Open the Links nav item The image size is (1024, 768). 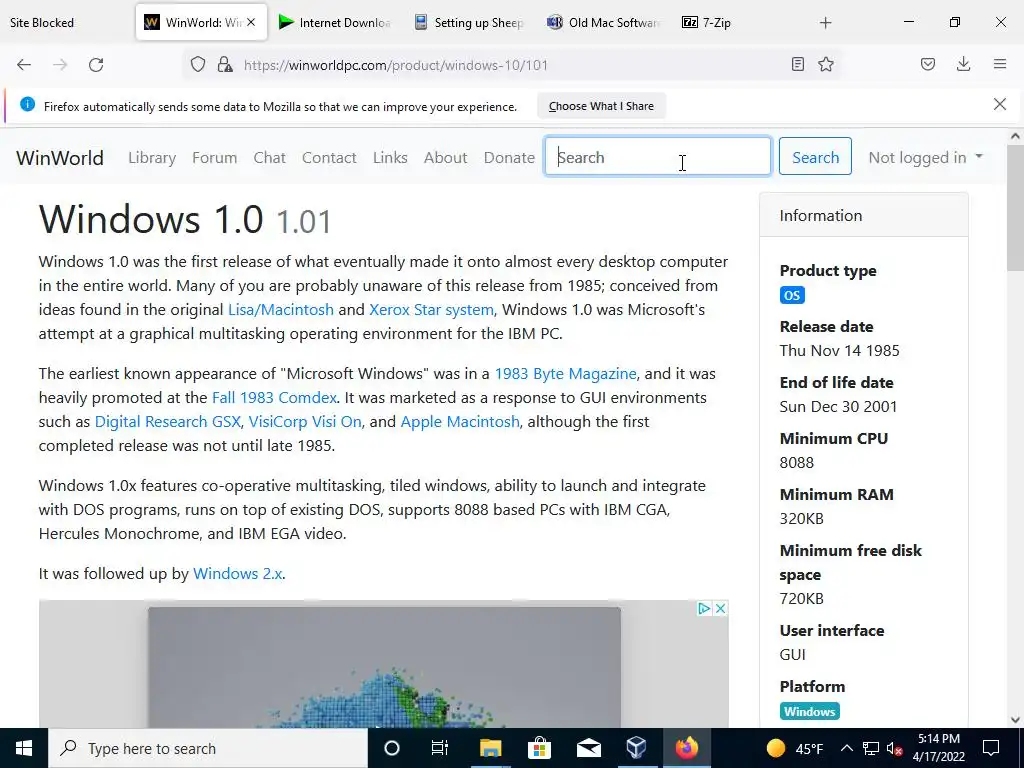(390, 157)
